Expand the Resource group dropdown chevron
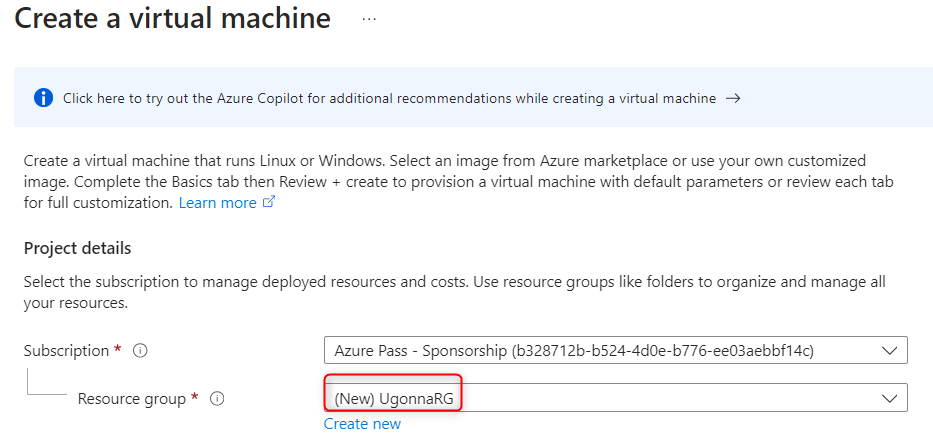This screenshot has width=933, height=444. (x=888, y=398)
